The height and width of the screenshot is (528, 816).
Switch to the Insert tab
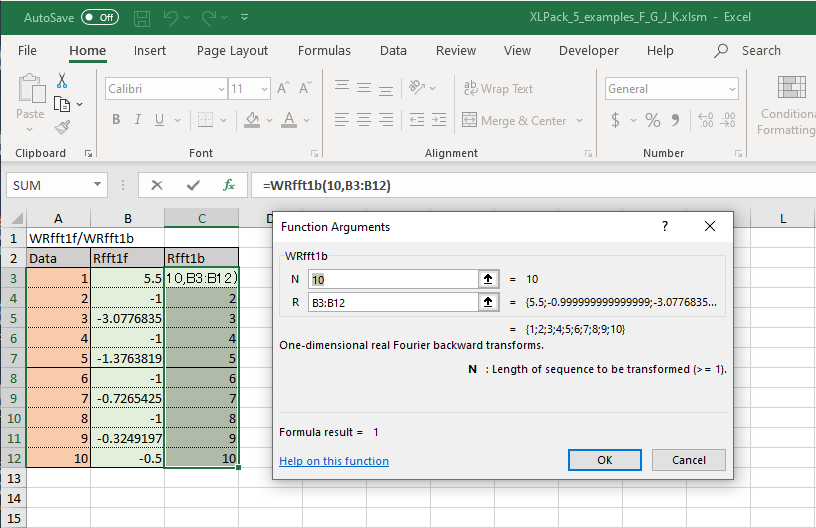tap(150, 50)
